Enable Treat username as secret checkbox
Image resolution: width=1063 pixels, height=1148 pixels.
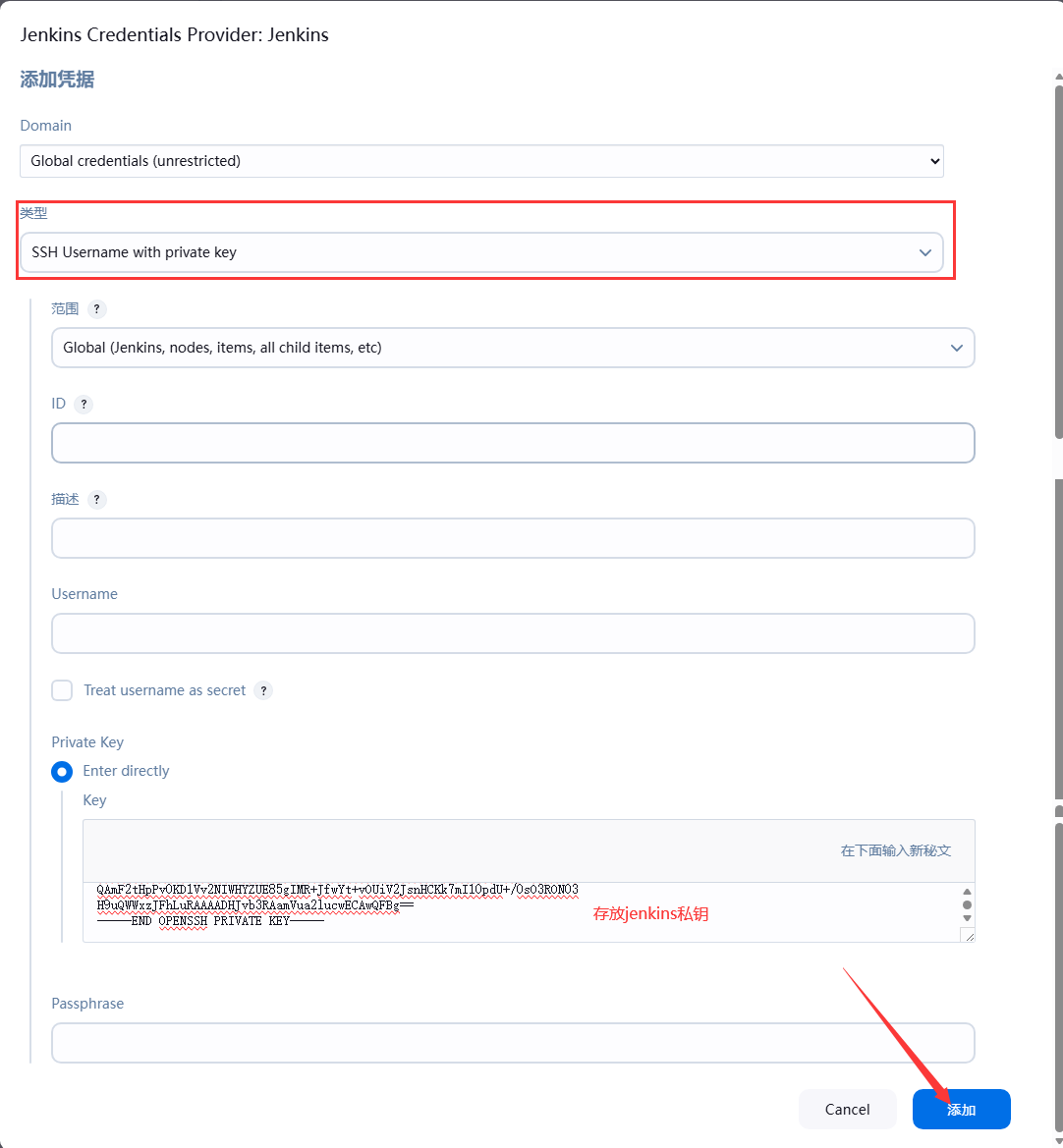coord(62,690)
